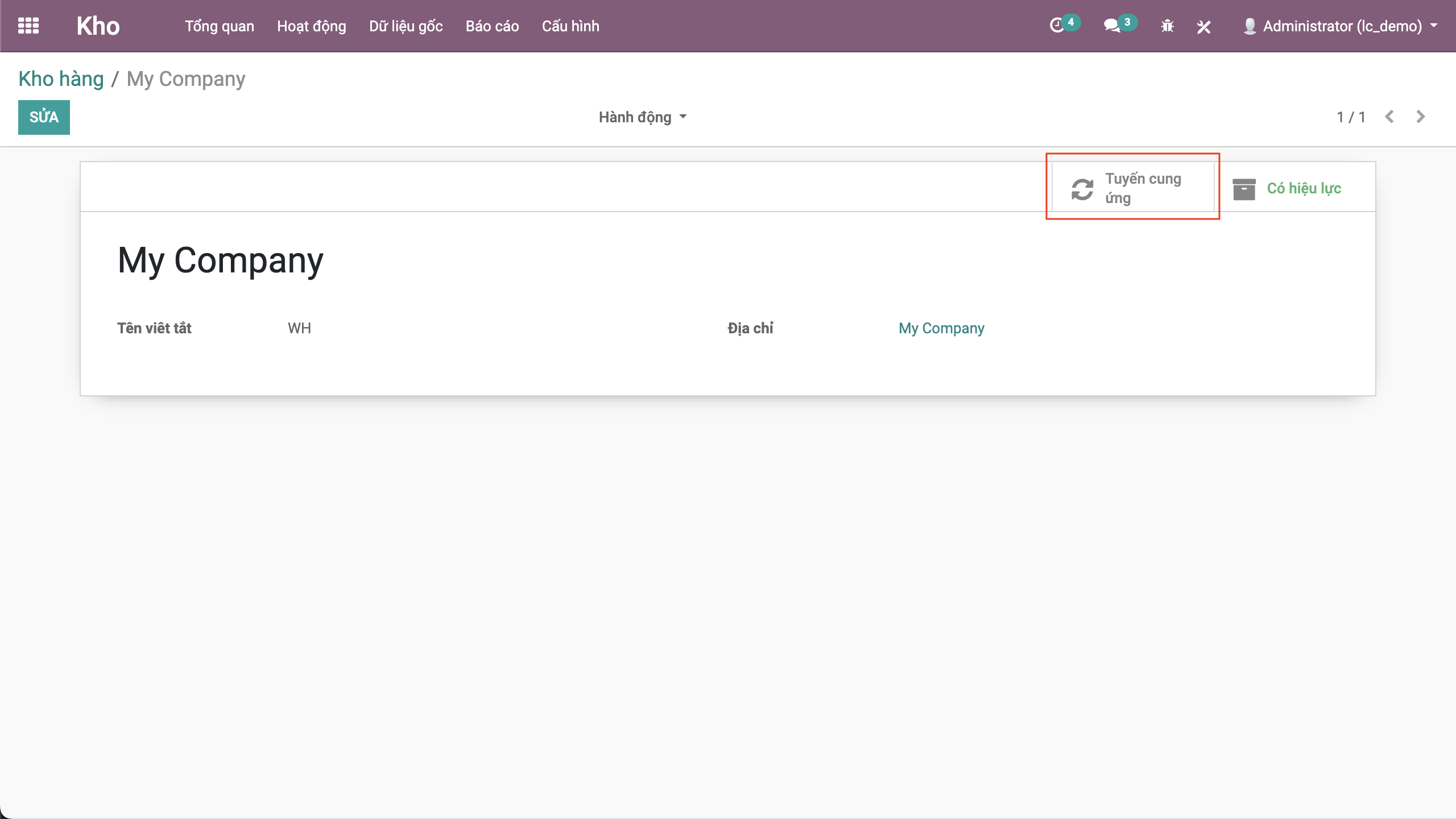The image size is (1456, 819).
Task: Open the Tổng quan menu
Action: pyautogui.click(x=219, y=26)
